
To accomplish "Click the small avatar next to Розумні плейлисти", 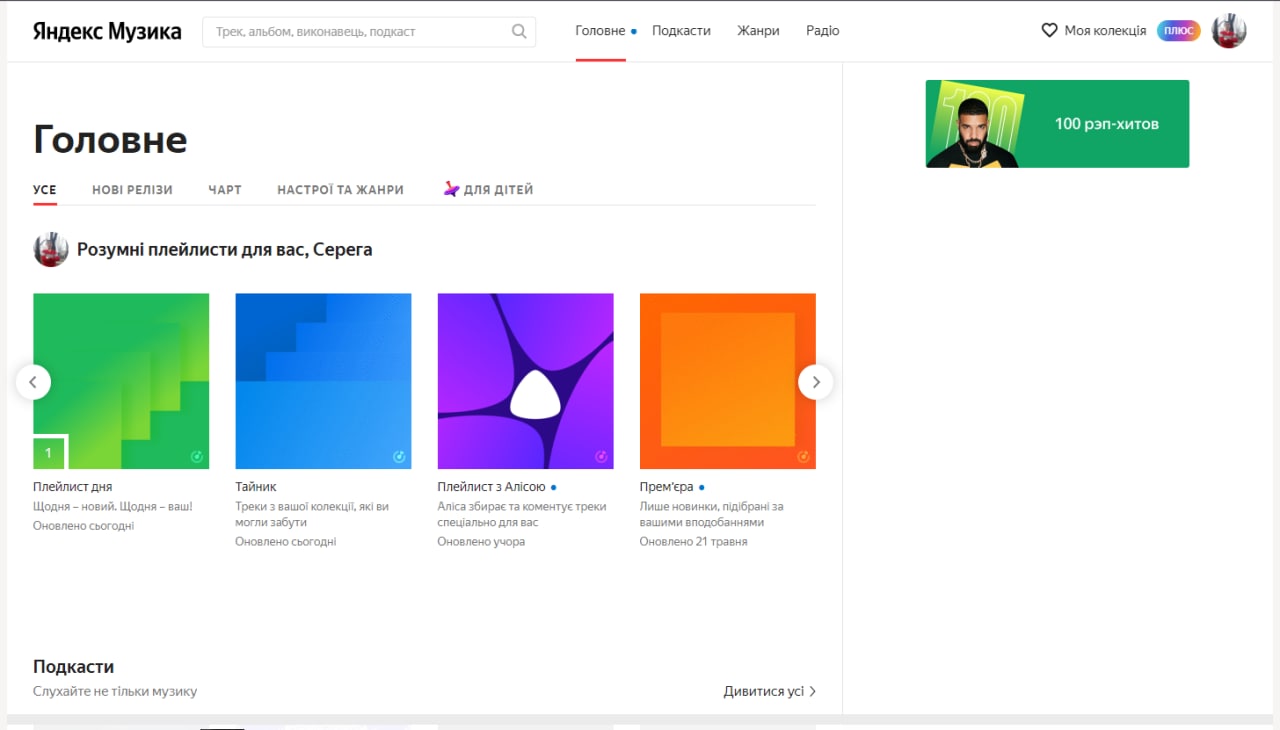I will [x=51, y=250].
